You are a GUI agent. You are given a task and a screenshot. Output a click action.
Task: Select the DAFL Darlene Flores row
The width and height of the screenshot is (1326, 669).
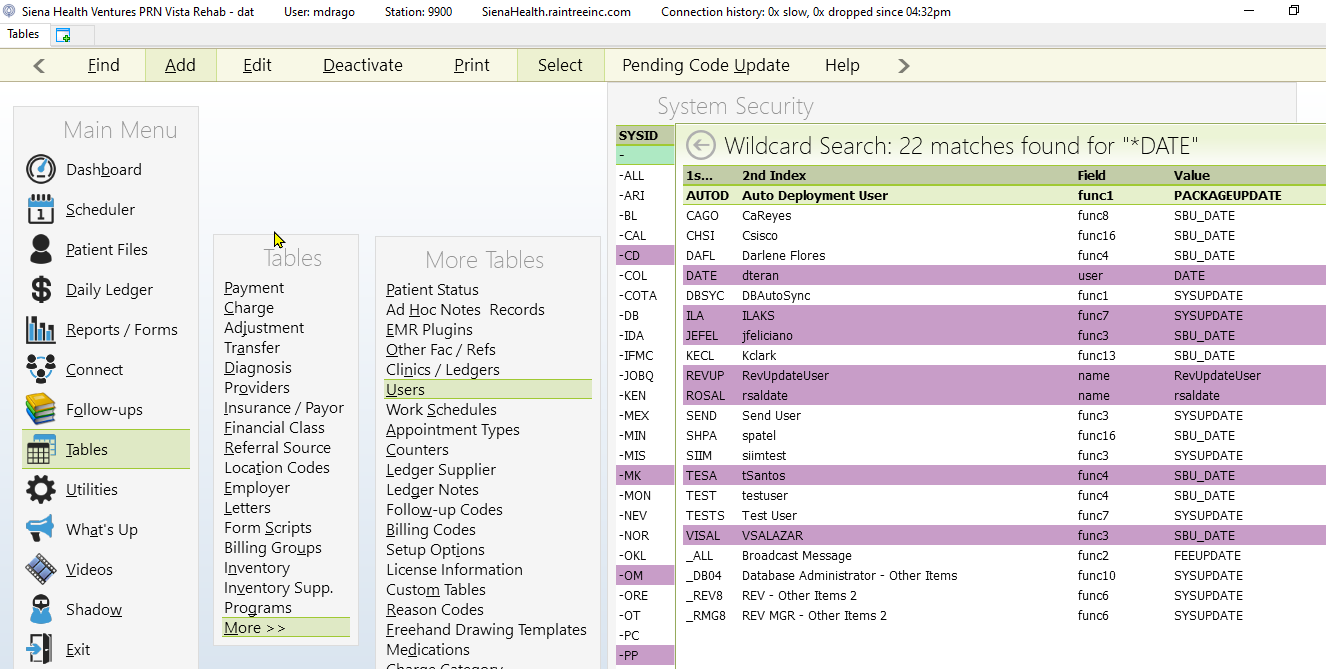tap(1004, 256)
